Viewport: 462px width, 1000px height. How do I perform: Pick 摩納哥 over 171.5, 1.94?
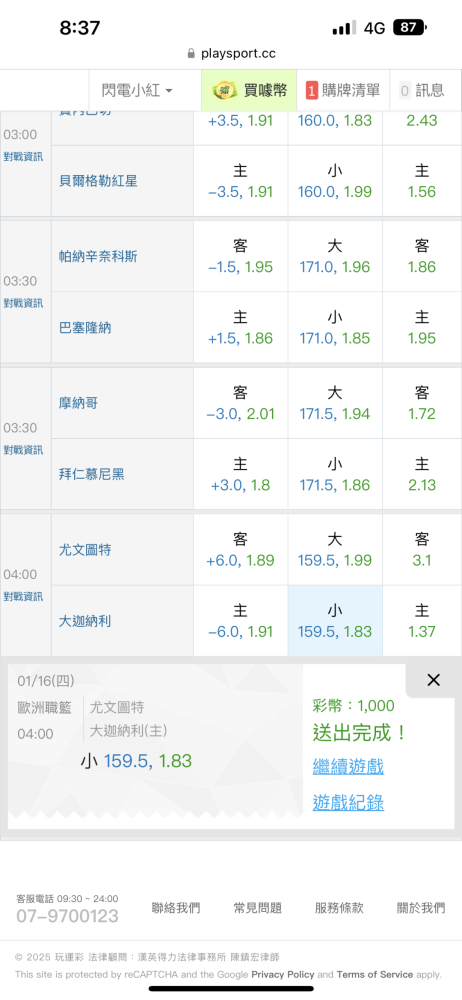pos(335,403)
